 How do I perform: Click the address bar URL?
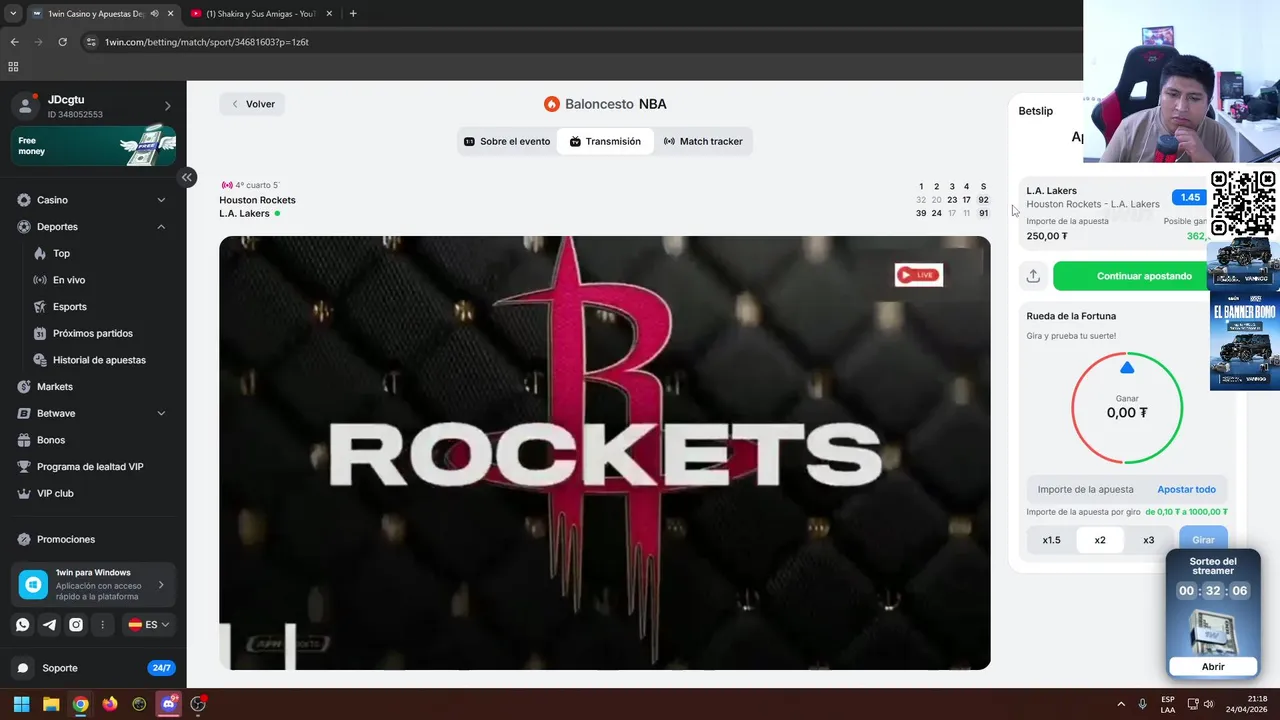(207, 42)
